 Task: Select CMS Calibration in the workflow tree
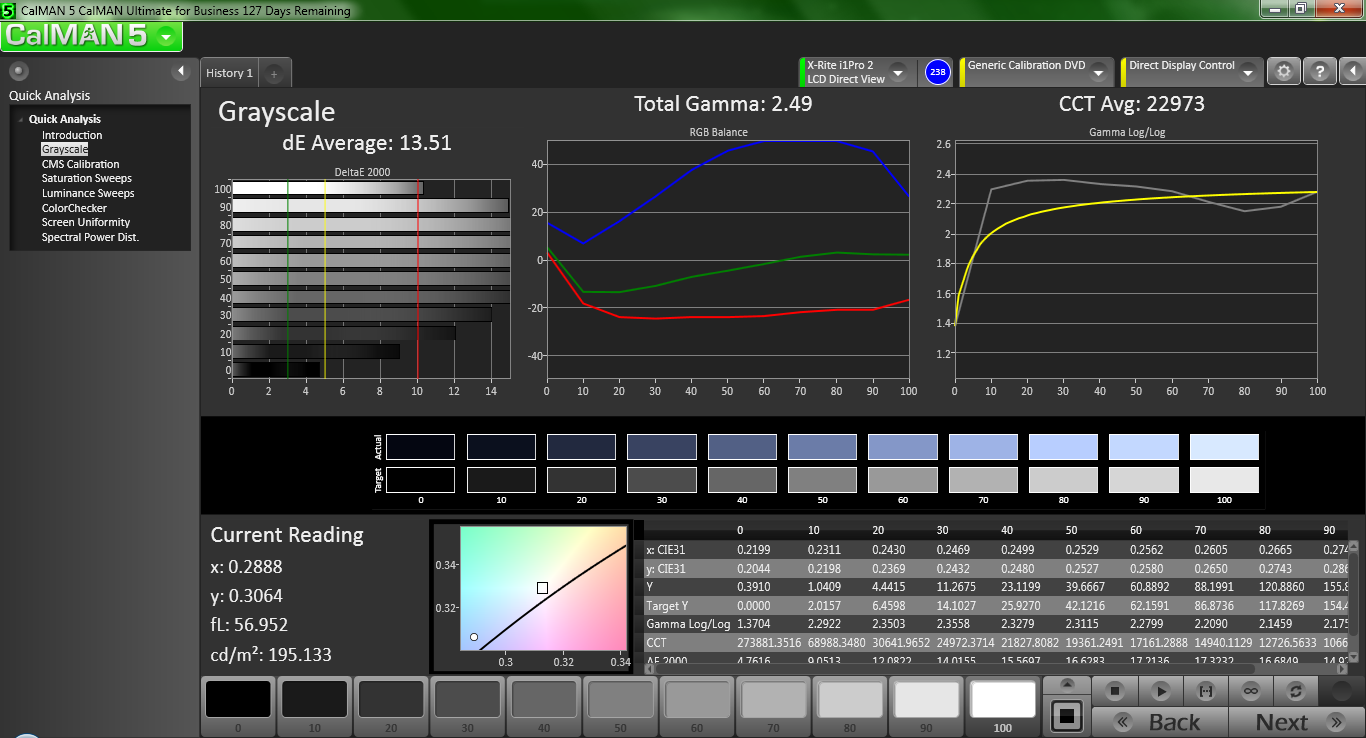point(80,164)
